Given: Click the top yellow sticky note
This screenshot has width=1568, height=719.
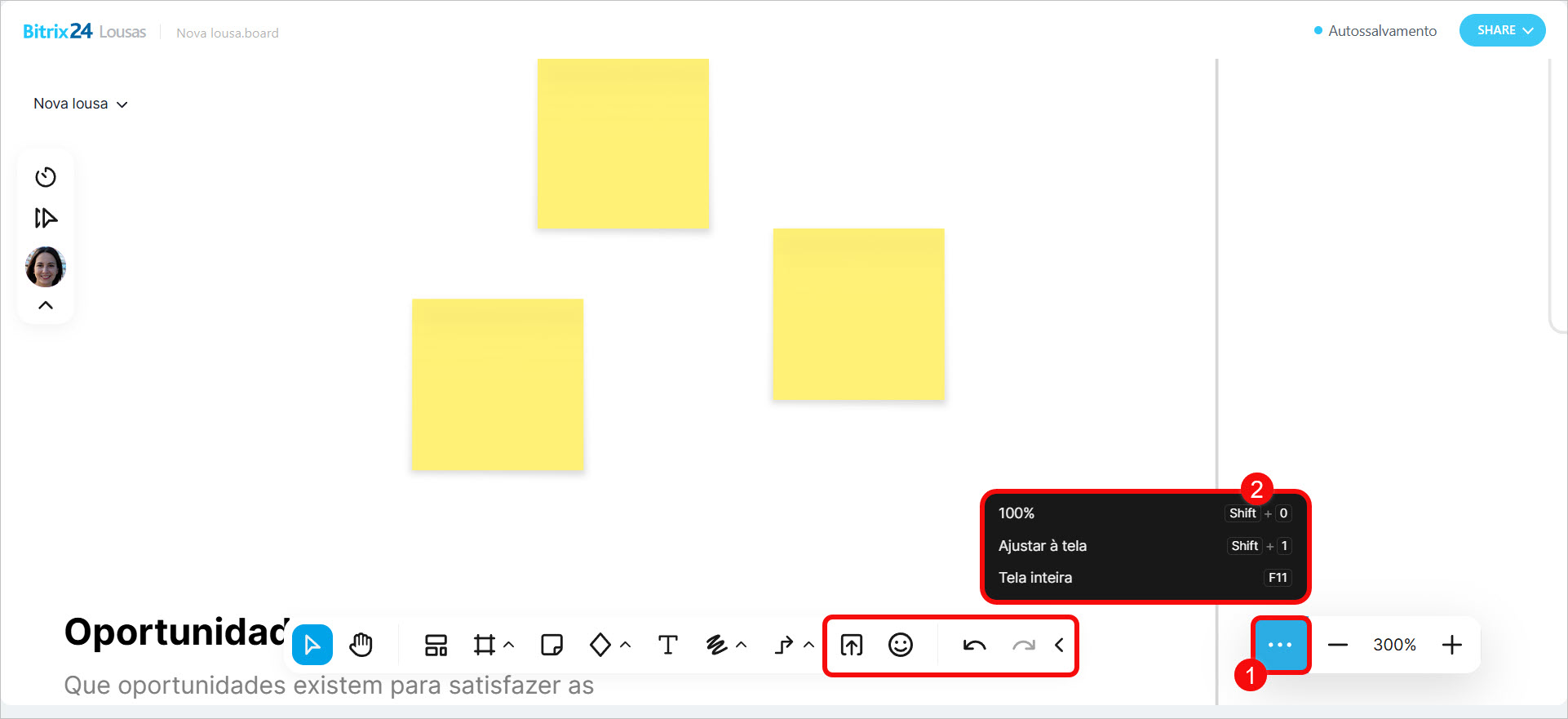Looking at the screenshot, I should coord(622,143).
